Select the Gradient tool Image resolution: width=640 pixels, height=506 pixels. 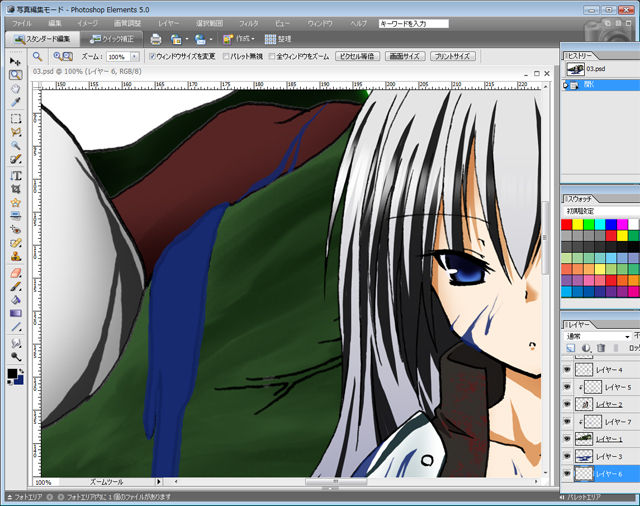(x=16, y=313)
